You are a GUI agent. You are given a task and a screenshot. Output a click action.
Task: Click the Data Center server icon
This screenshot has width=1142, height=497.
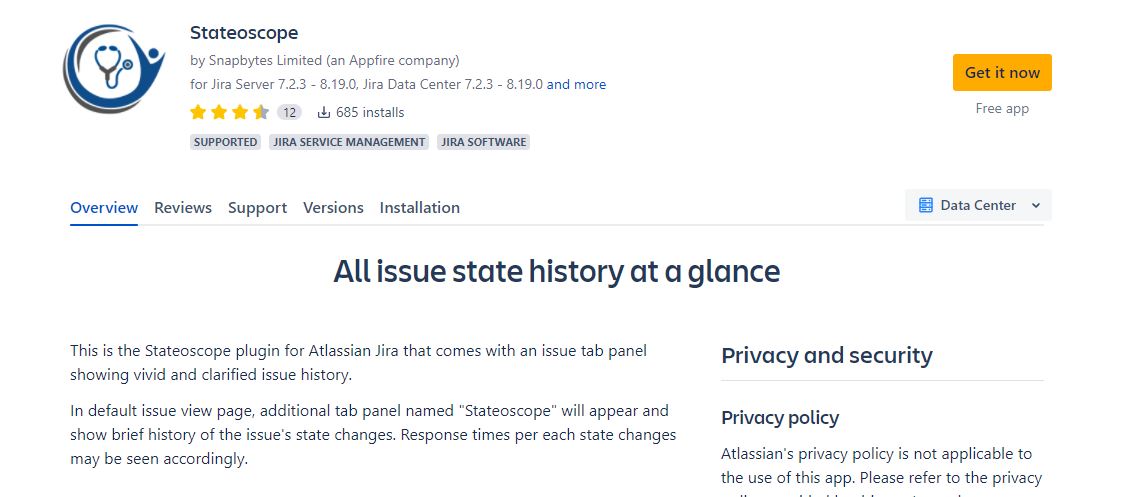pyautogui.click(x=925, y=205)
